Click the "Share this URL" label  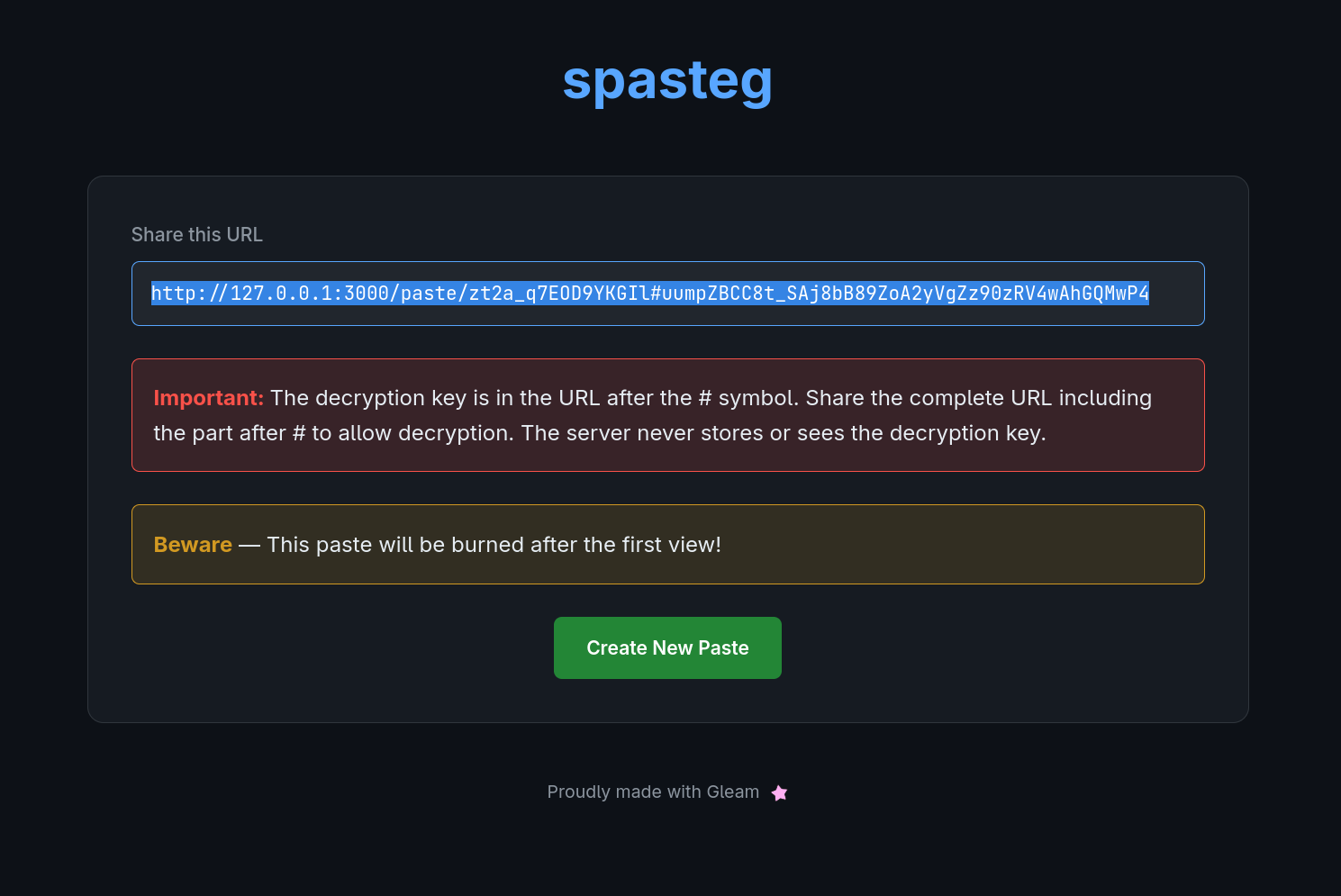click(197, 235)
